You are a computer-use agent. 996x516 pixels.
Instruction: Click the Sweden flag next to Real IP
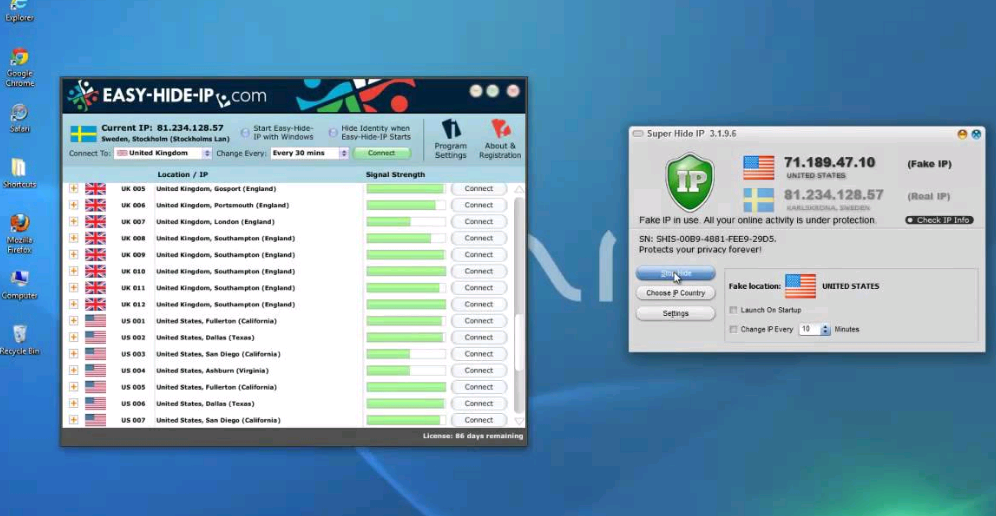pos(758,200)
